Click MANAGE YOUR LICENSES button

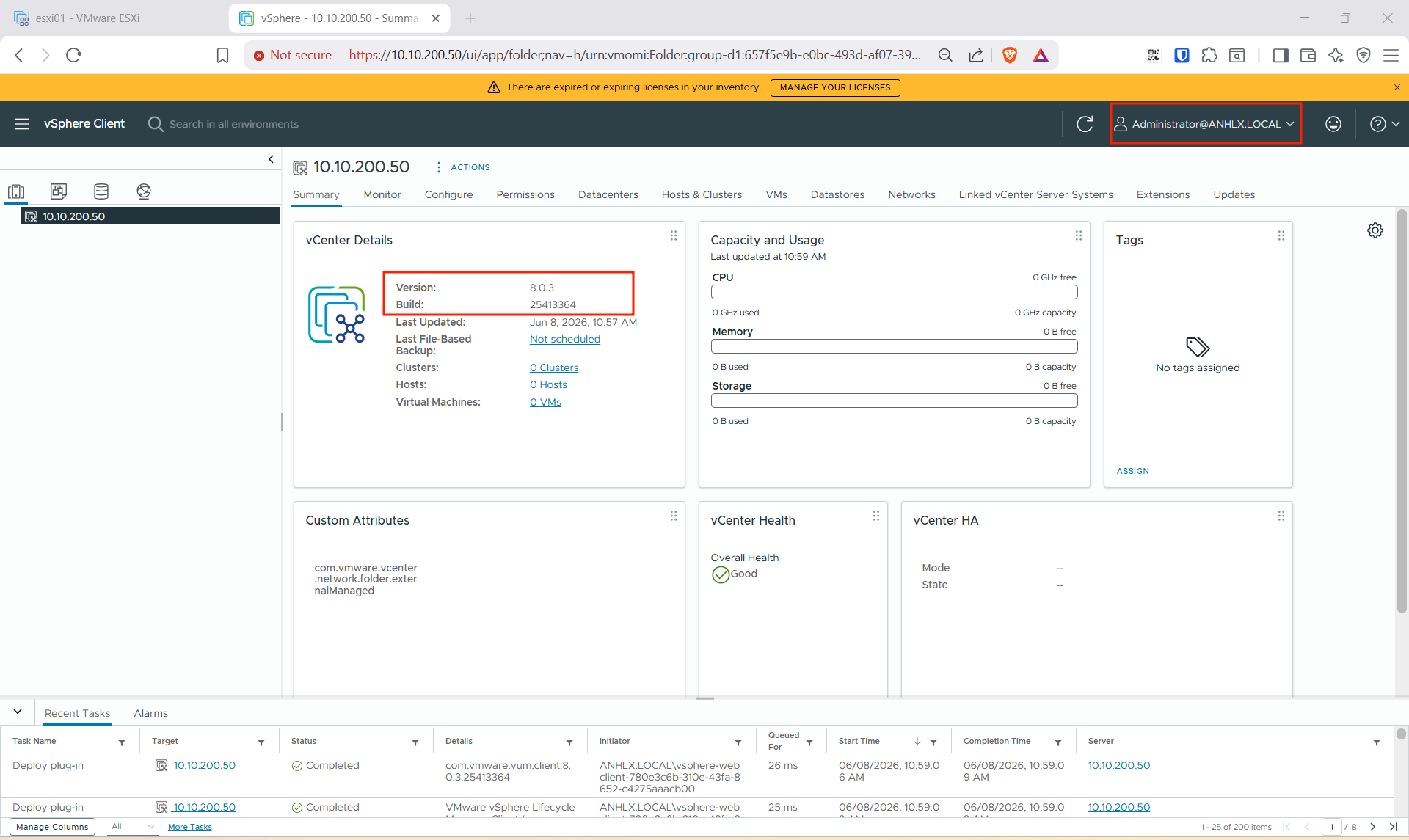pos(835,87)
